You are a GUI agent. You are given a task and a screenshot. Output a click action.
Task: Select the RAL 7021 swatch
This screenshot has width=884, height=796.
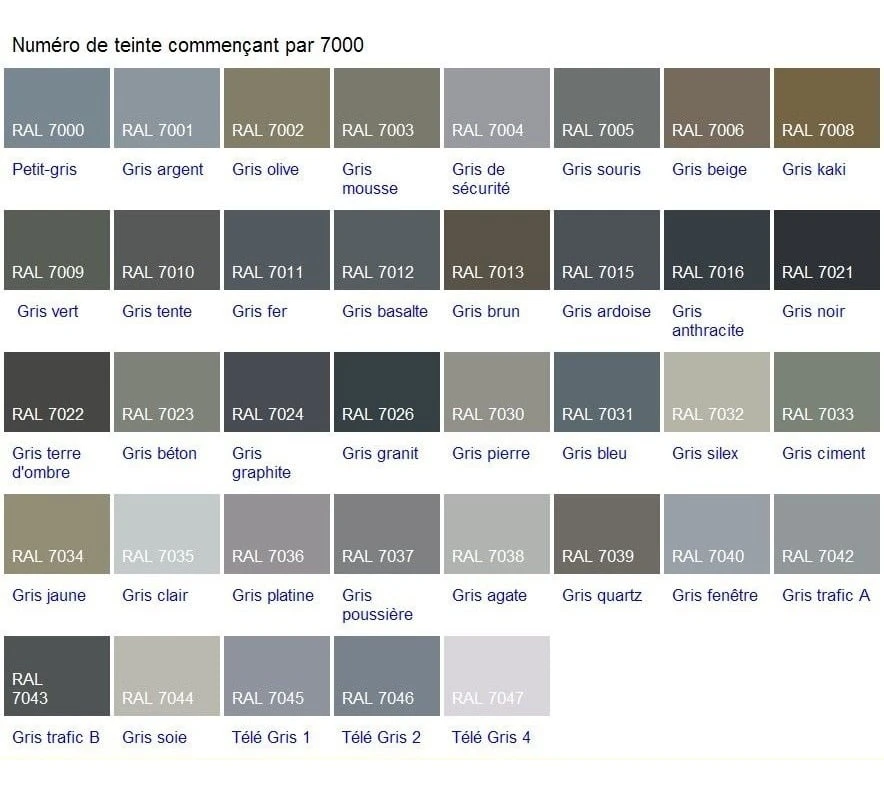[826, 250]
